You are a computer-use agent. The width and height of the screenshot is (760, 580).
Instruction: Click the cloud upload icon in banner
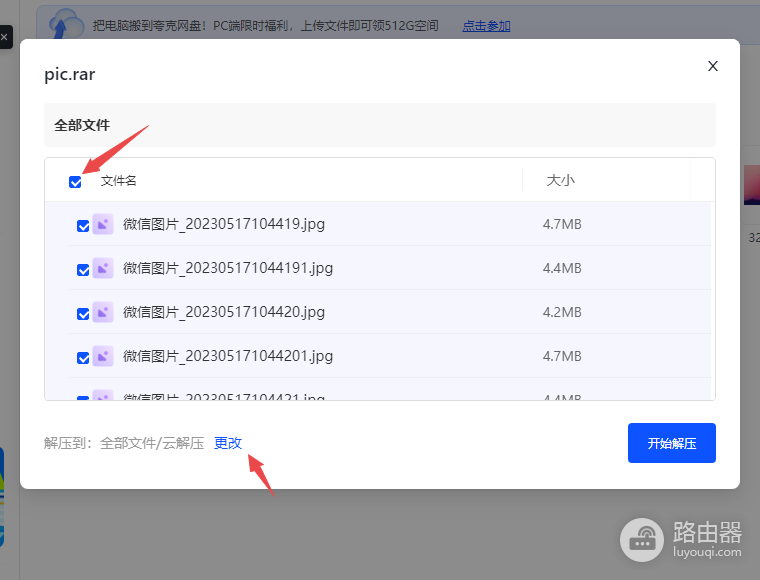pyautogui.click(x=66, y=25)
